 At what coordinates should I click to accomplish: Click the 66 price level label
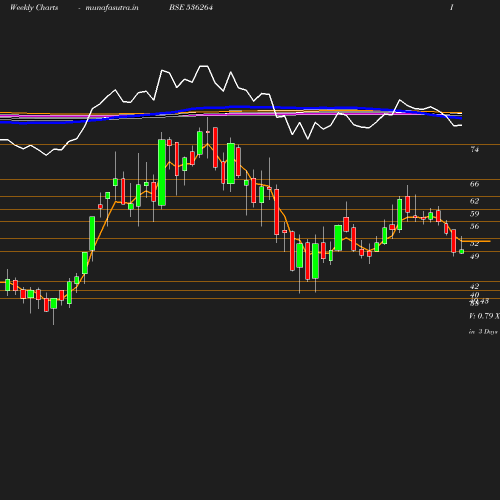(x=474, y=184)
